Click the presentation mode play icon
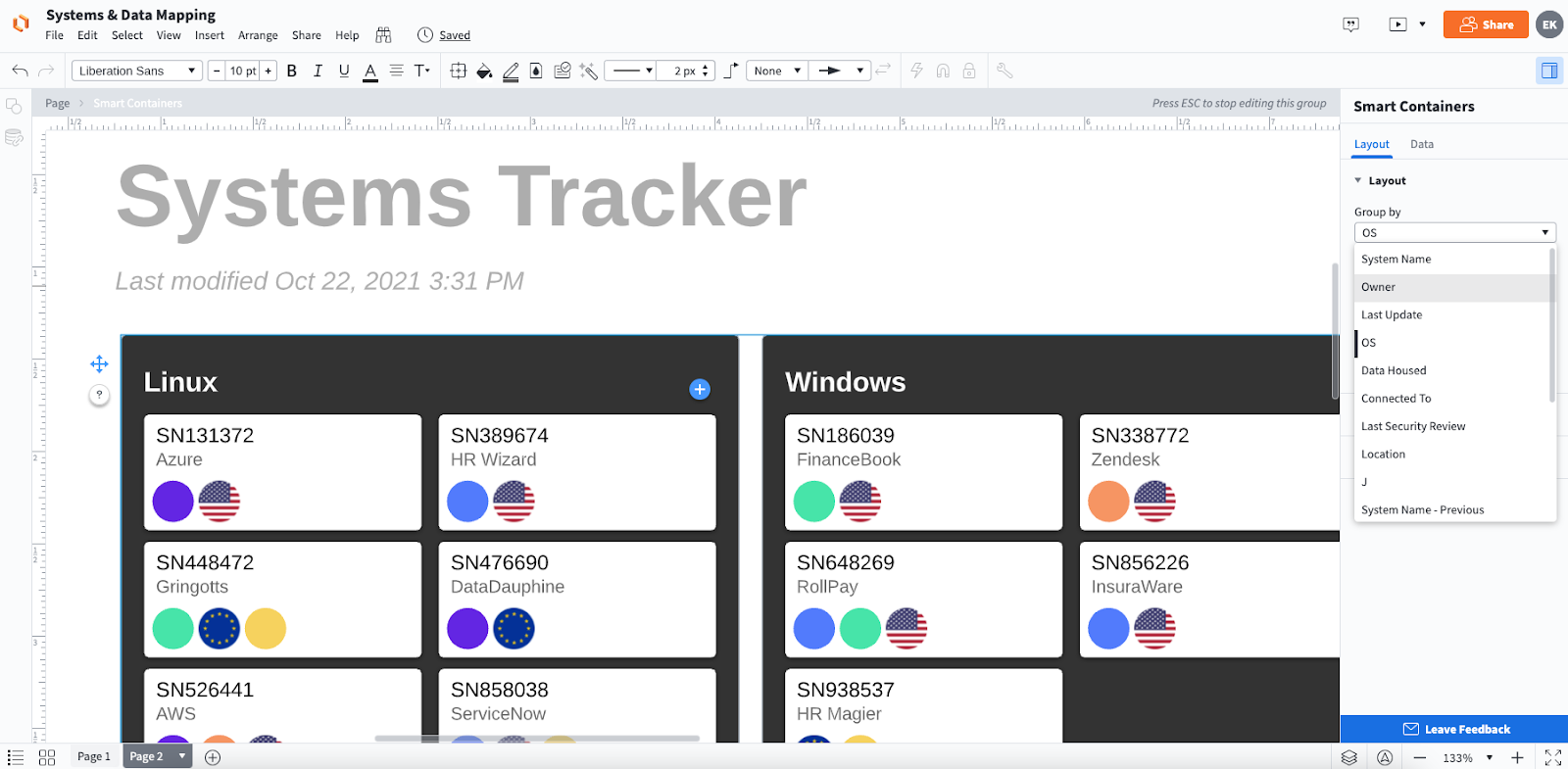 (x=1397, y=24)
